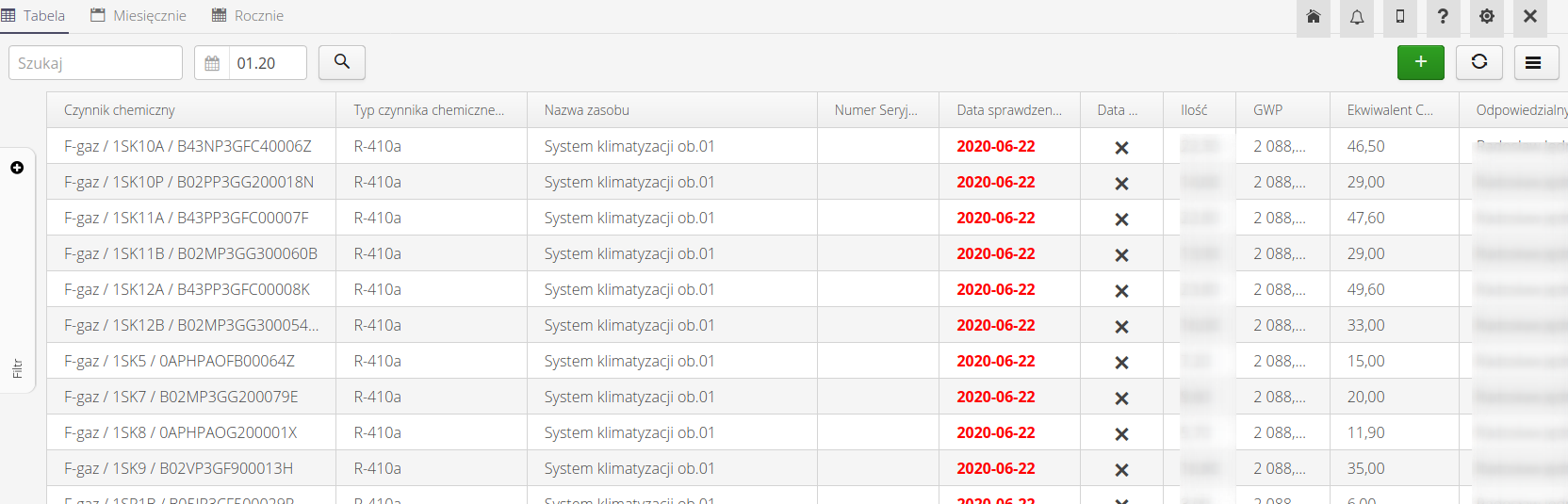The image size is (1568, 504).
Task: Switch to the Miesięcznie tab
Action: coord(139,16)
